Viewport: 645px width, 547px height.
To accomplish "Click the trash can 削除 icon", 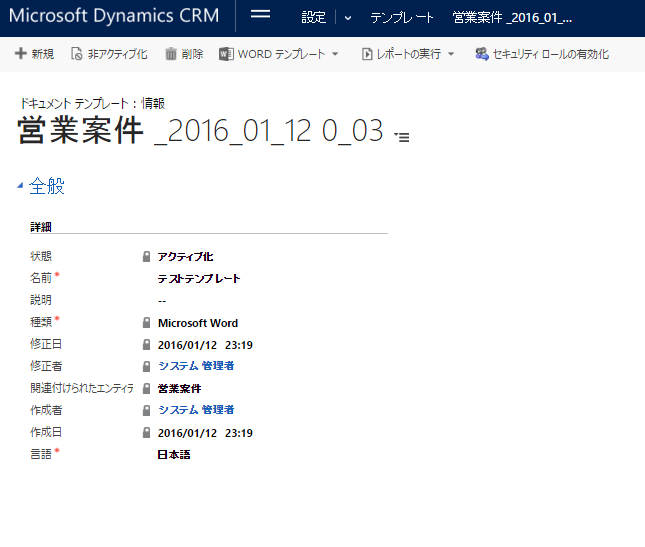I will pyautogui.click(x=171, y=54).
